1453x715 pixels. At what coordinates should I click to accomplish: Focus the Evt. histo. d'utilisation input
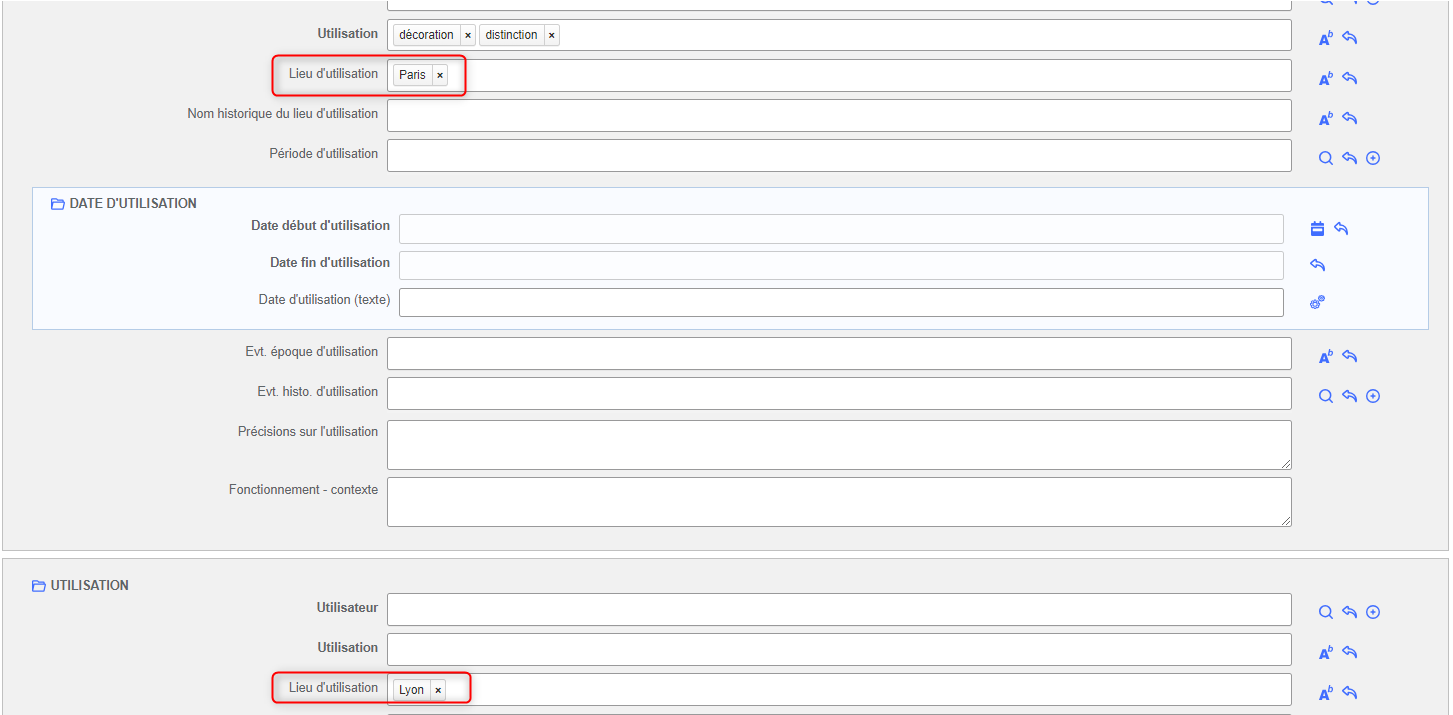point(839,393)
